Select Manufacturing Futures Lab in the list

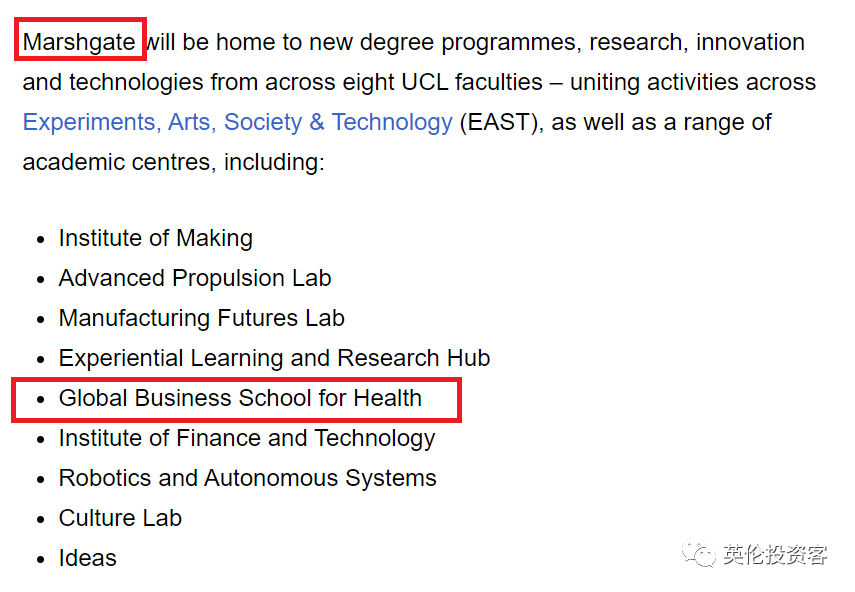201,318
